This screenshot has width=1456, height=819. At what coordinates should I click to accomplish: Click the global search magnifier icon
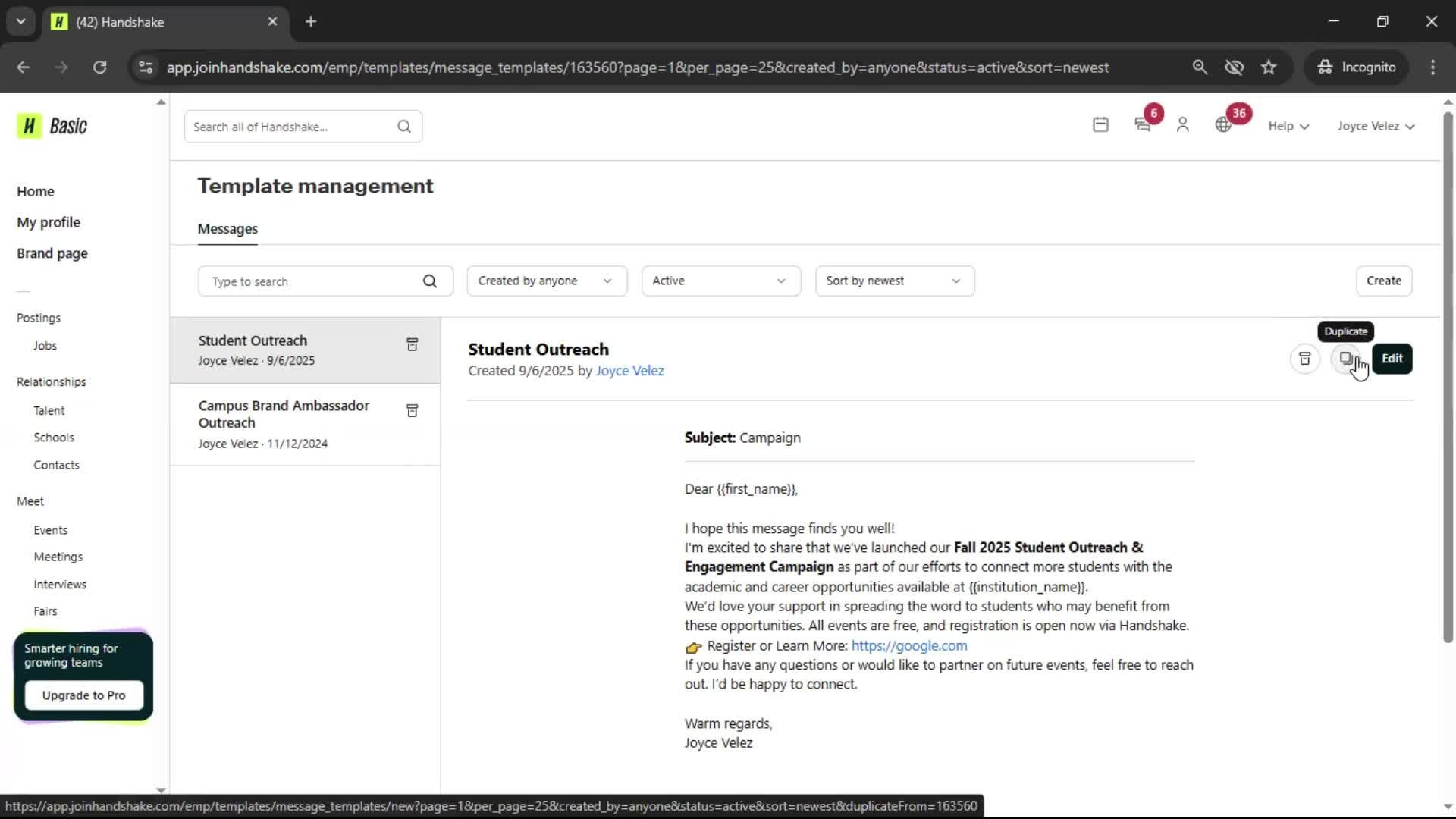[404, 127]
